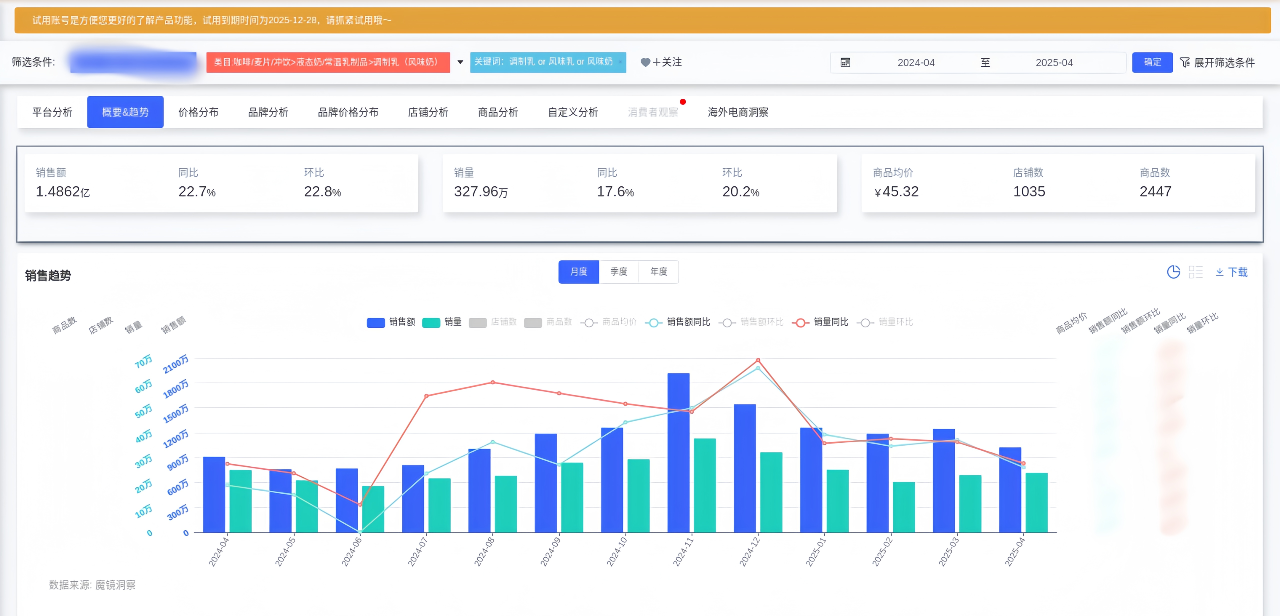Click the blue 关键词 keyword filter tag

pyautogui.click(x=548, y=62)
